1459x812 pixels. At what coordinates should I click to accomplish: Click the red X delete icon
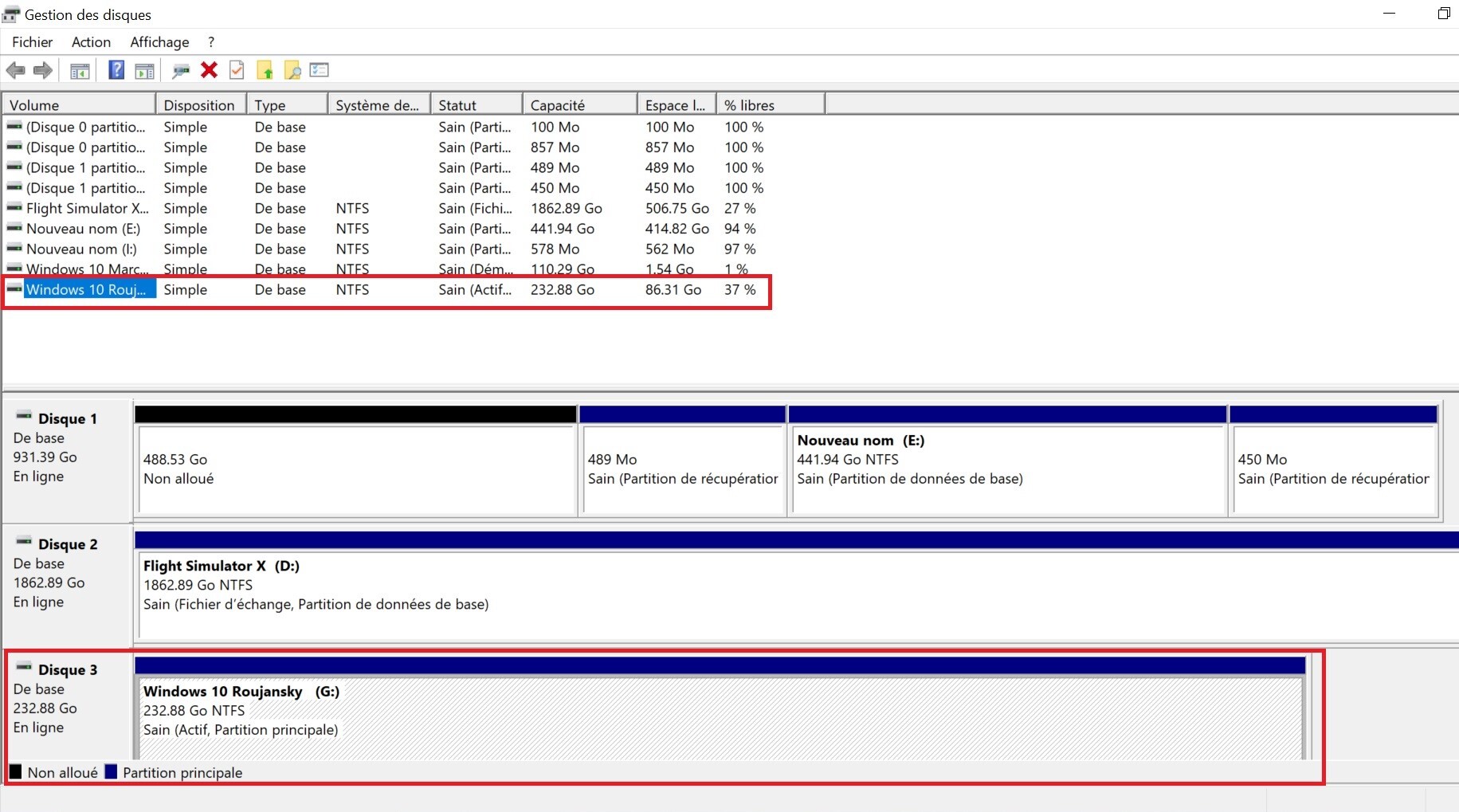pos(209,70)
